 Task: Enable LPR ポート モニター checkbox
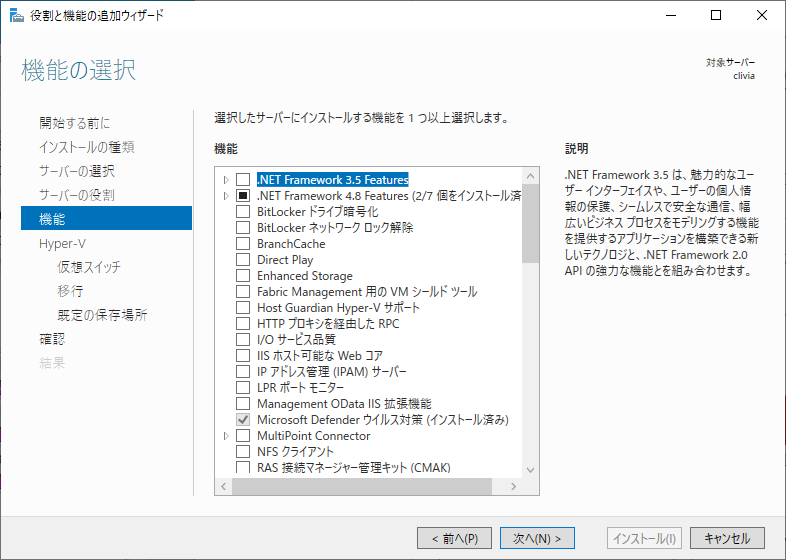coord(243,388)
